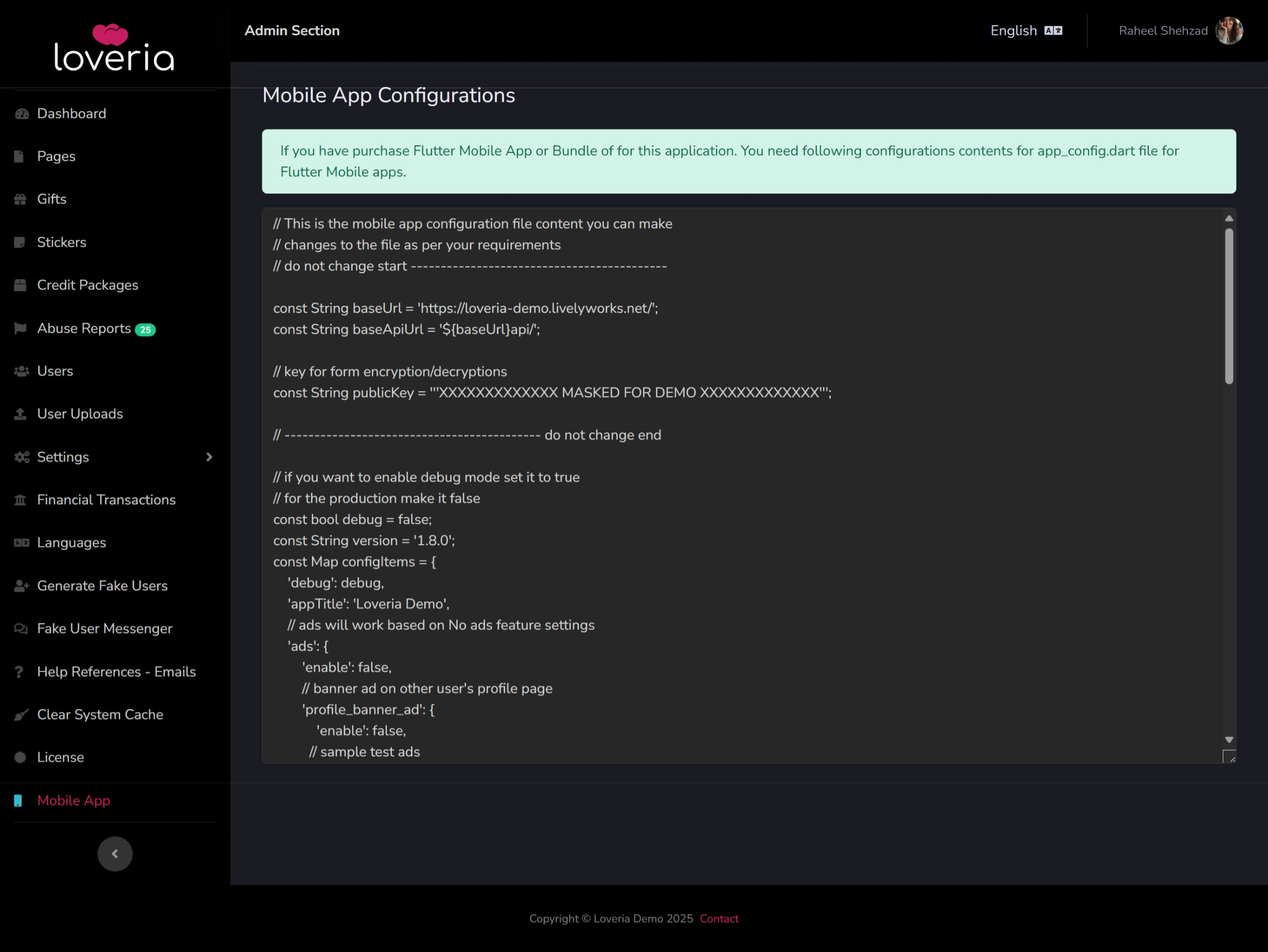Open the English language dropdown
Viewport: 1268px width, 952px height.
pos(1026,30)
